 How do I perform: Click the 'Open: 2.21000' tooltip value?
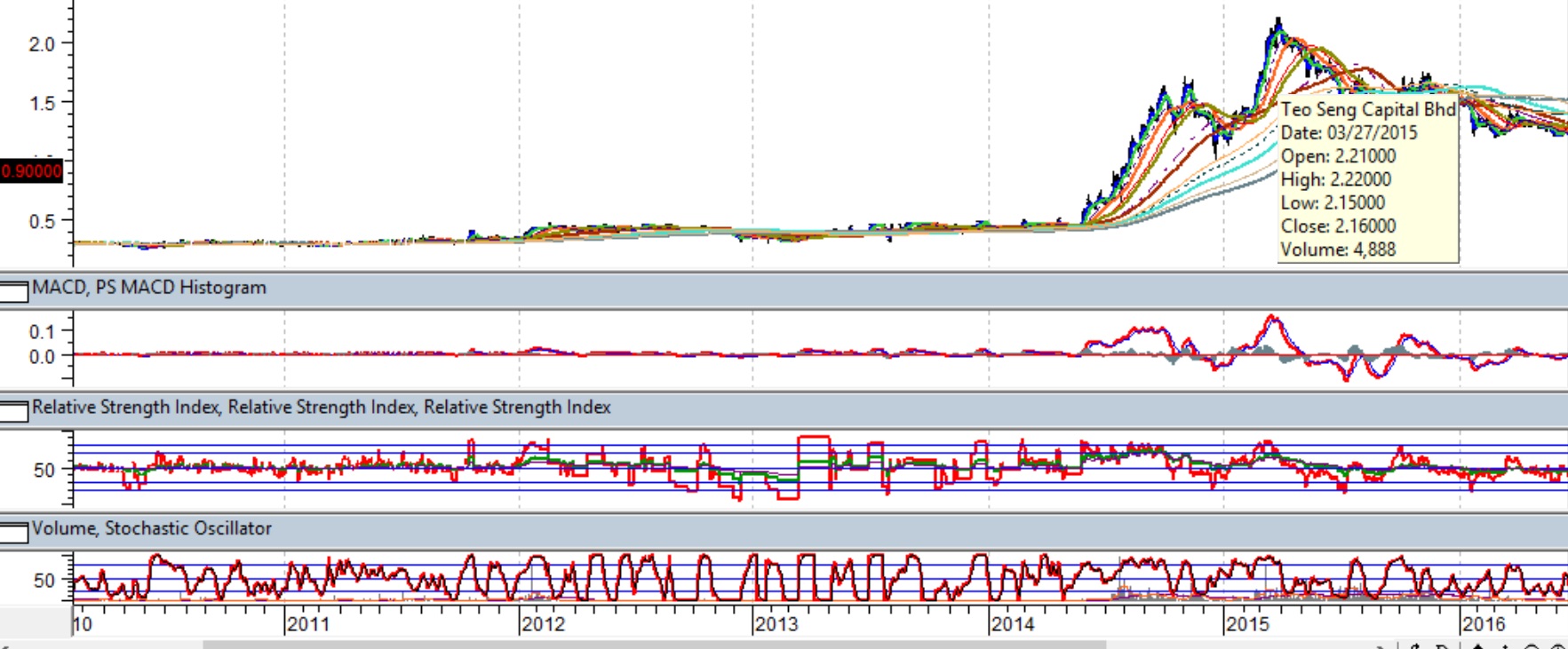tap(1338, 156)
